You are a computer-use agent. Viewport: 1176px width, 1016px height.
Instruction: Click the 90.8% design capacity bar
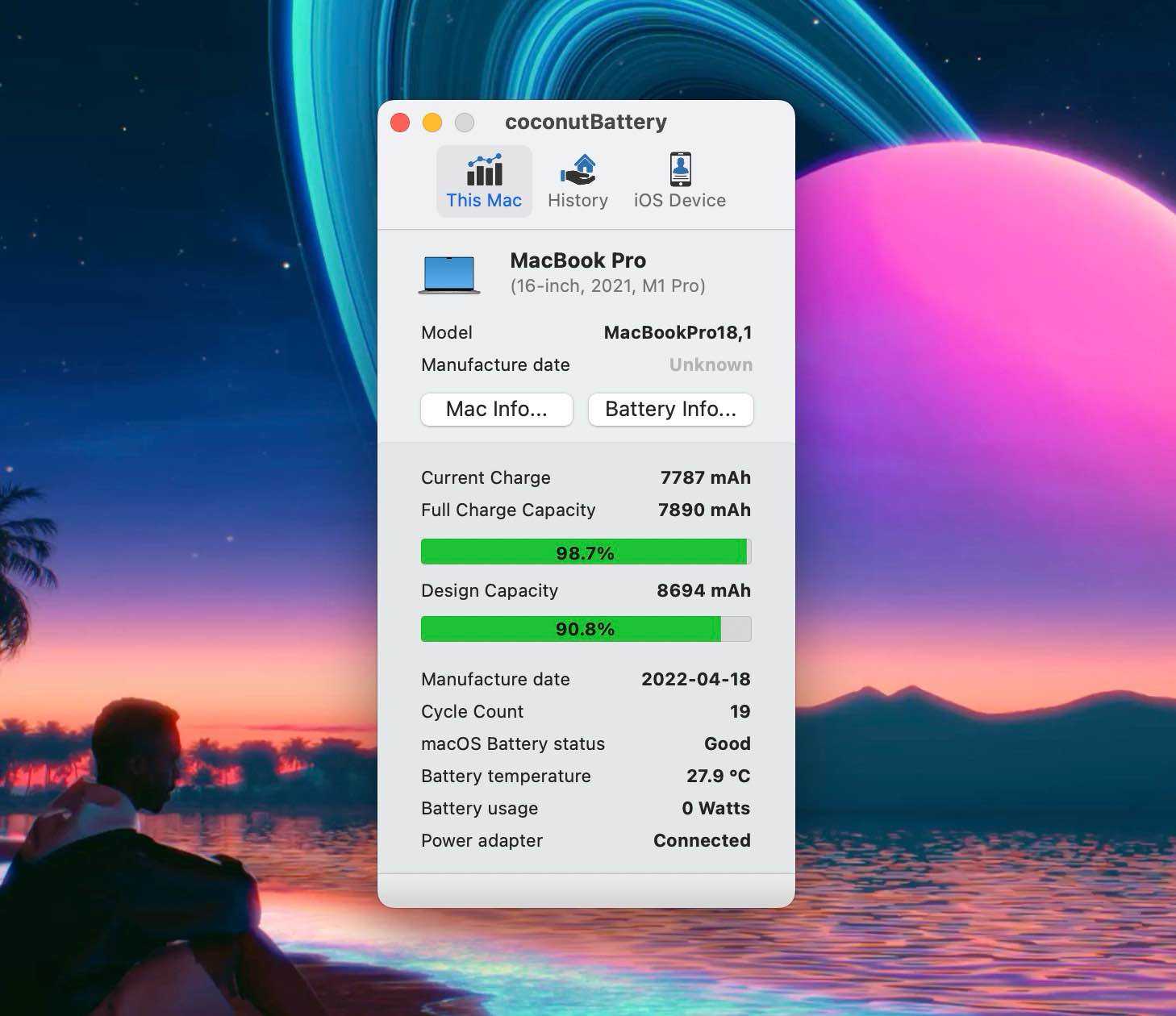pyautogui.click(x=586, y=629)
